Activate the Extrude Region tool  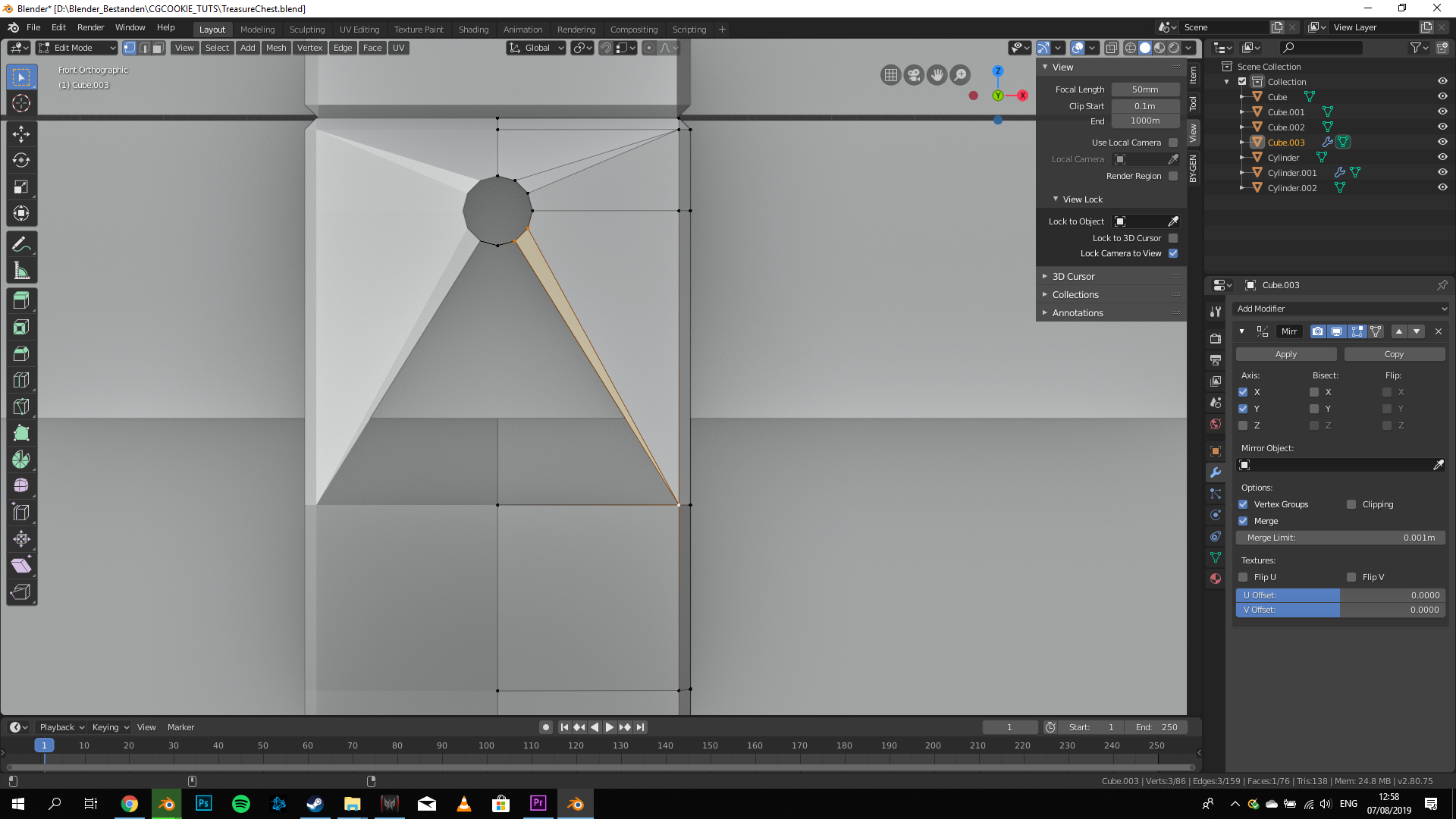point(21,300)
